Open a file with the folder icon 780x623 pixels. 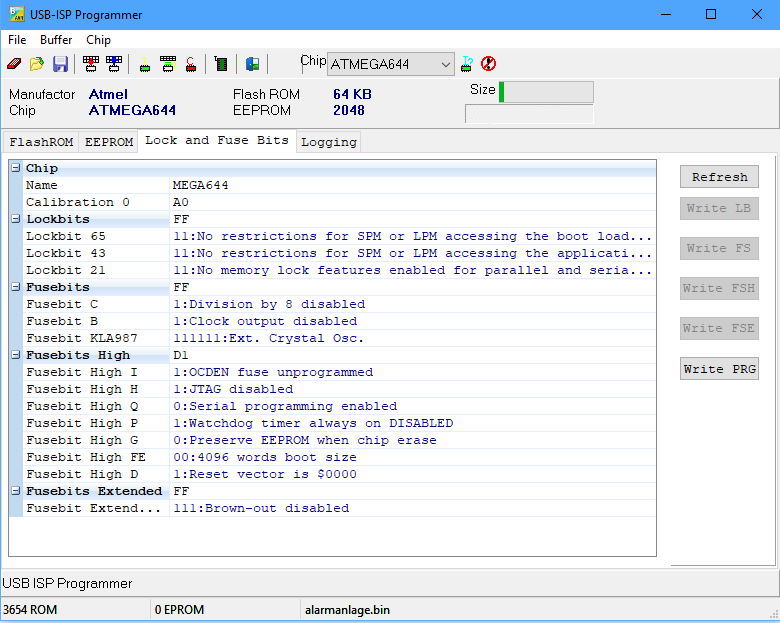[x=37, y=64]
